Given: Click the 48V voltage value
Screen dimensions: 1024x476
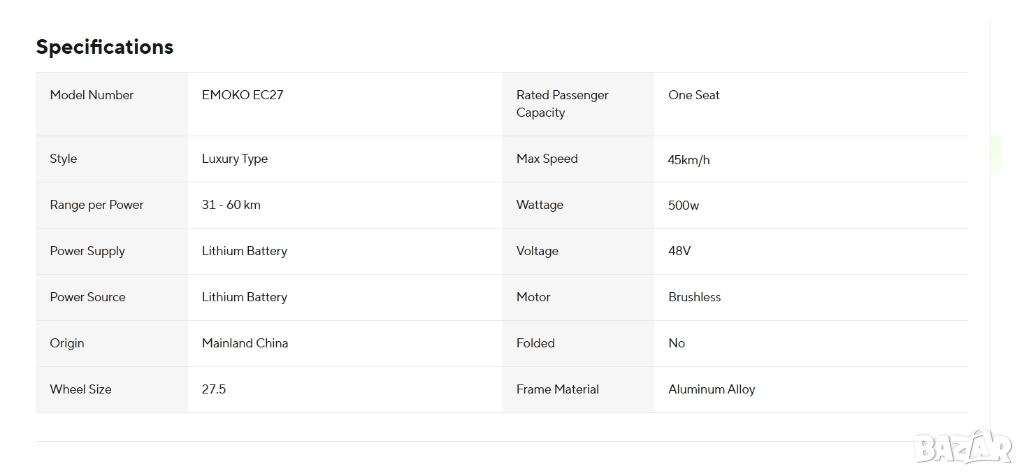Looking at the screenshot, I should [x=680, y=251].
